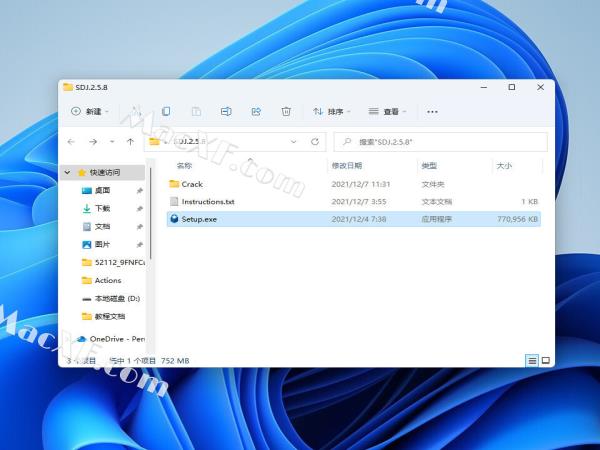Sort by Type (类型) column header

coord(429,166)
